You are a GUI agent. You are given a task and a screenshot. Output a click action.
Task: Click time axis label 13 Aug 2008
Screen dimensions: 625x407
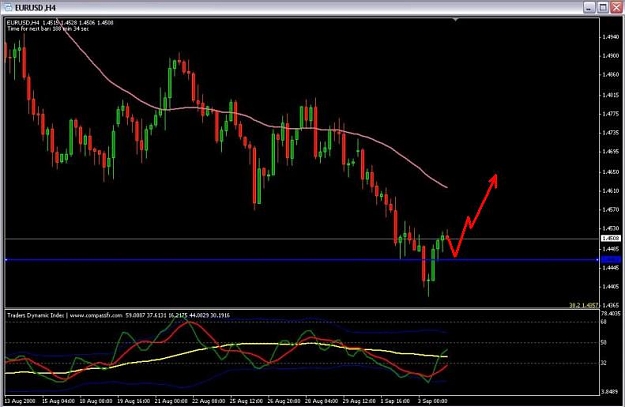click(20, 401)
